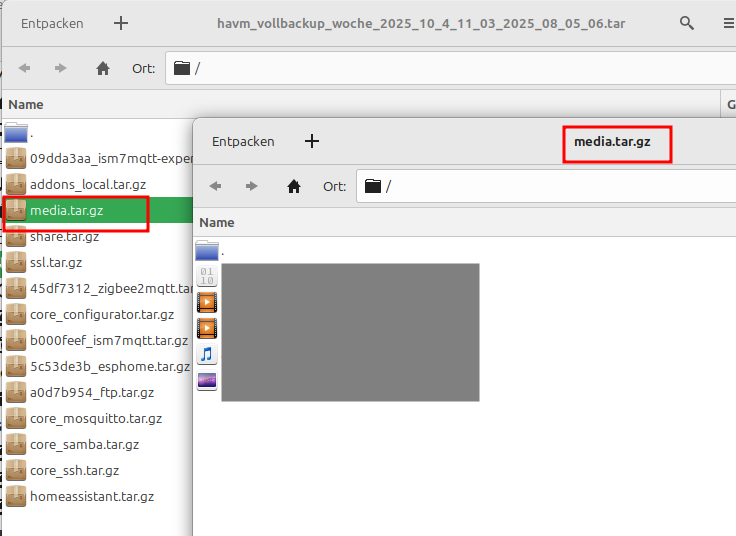
Task: Sort by the Name column in the media.tar.gz window
Action: tap(217, 222)
